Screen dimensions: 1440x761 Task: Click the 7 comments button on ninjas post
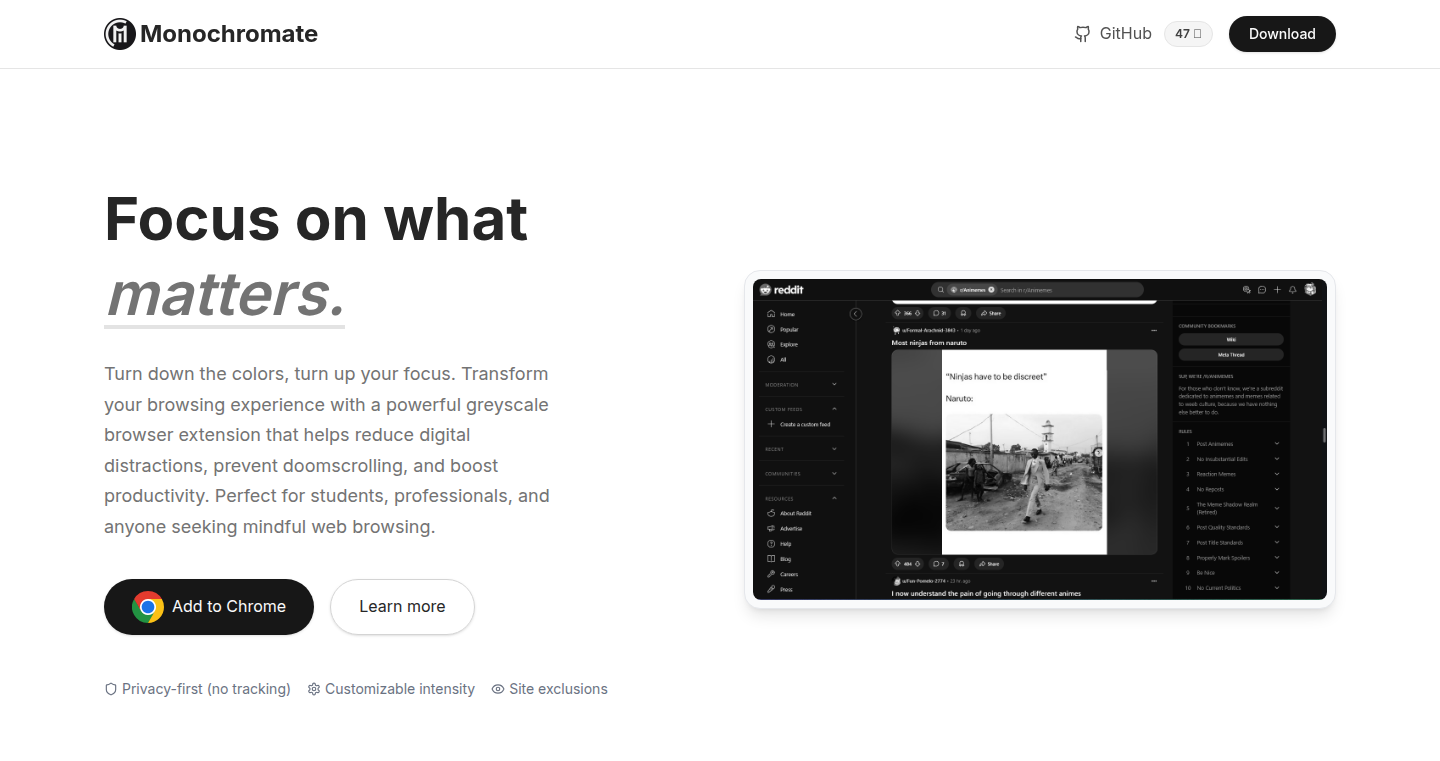[938, 564]
